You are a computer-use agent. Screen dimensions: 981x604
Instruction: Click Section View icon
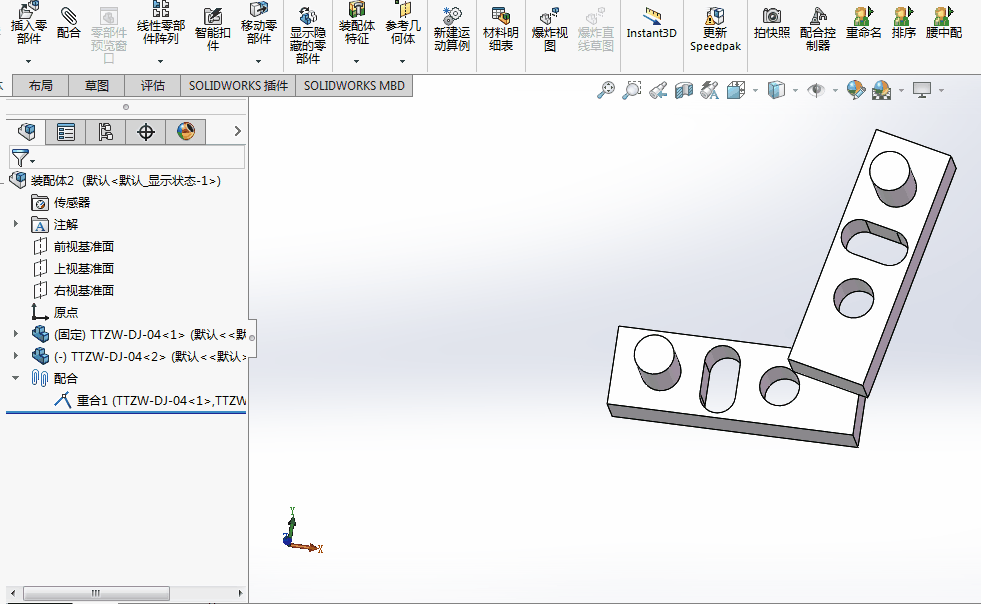click(x=684, y=90)
